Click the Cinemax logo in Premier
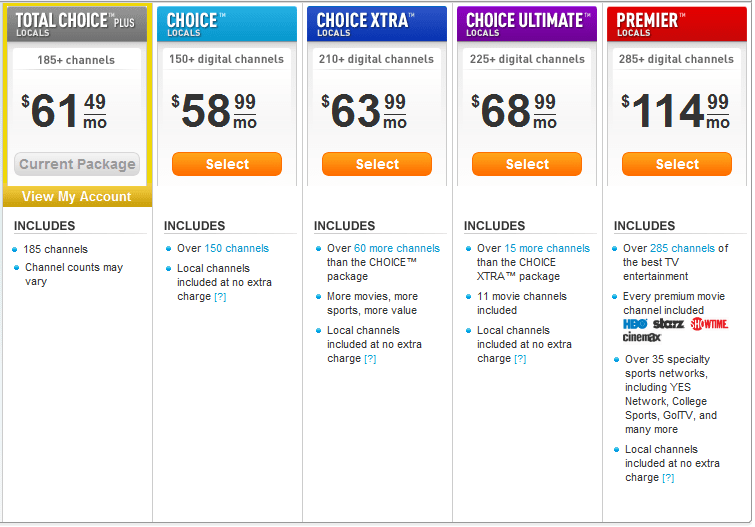Image resolution: width=755 pixels, height=527 pixels. [641, 337]
